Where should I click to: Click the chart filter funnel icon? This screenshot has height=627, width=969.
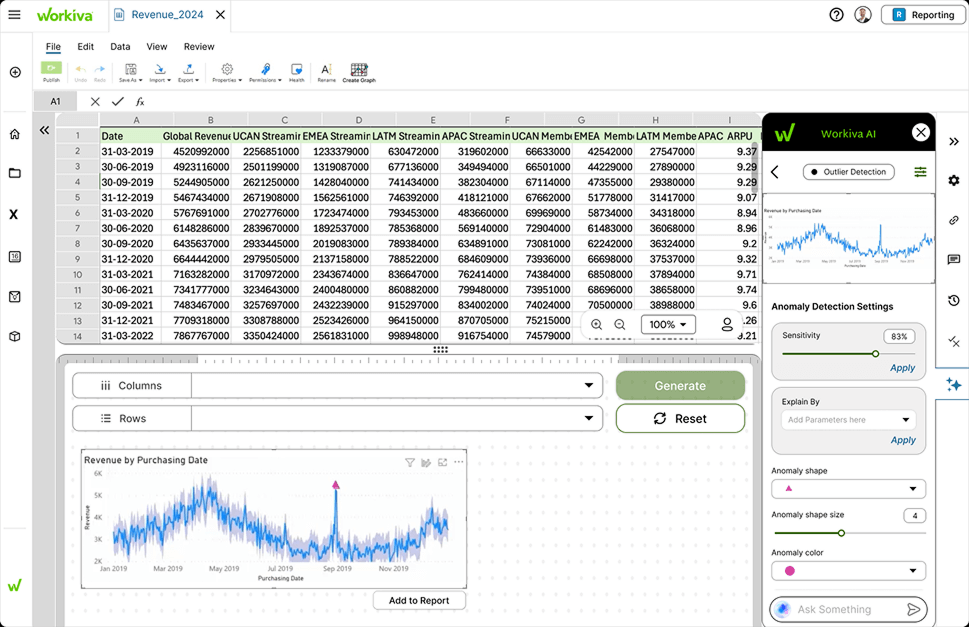(x=409, y=462)
